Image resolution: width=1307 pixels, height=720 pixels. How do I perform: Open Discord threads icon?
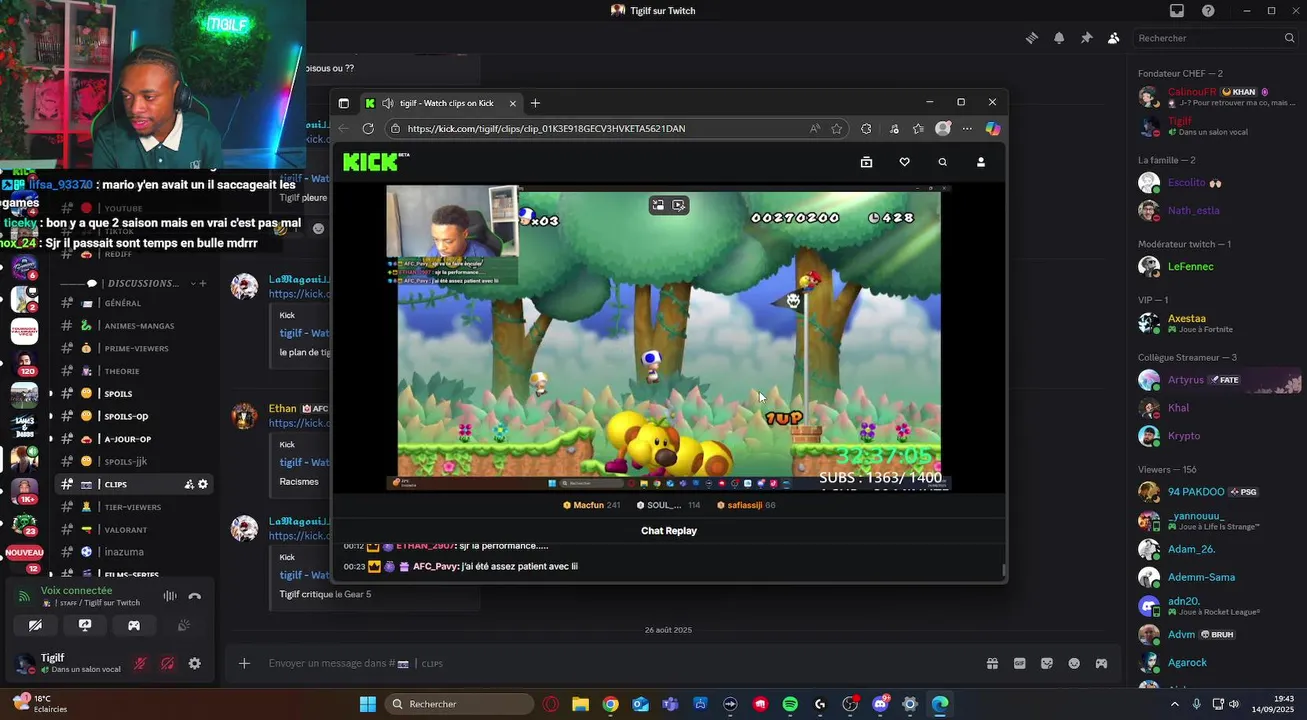click(1031, 38)
